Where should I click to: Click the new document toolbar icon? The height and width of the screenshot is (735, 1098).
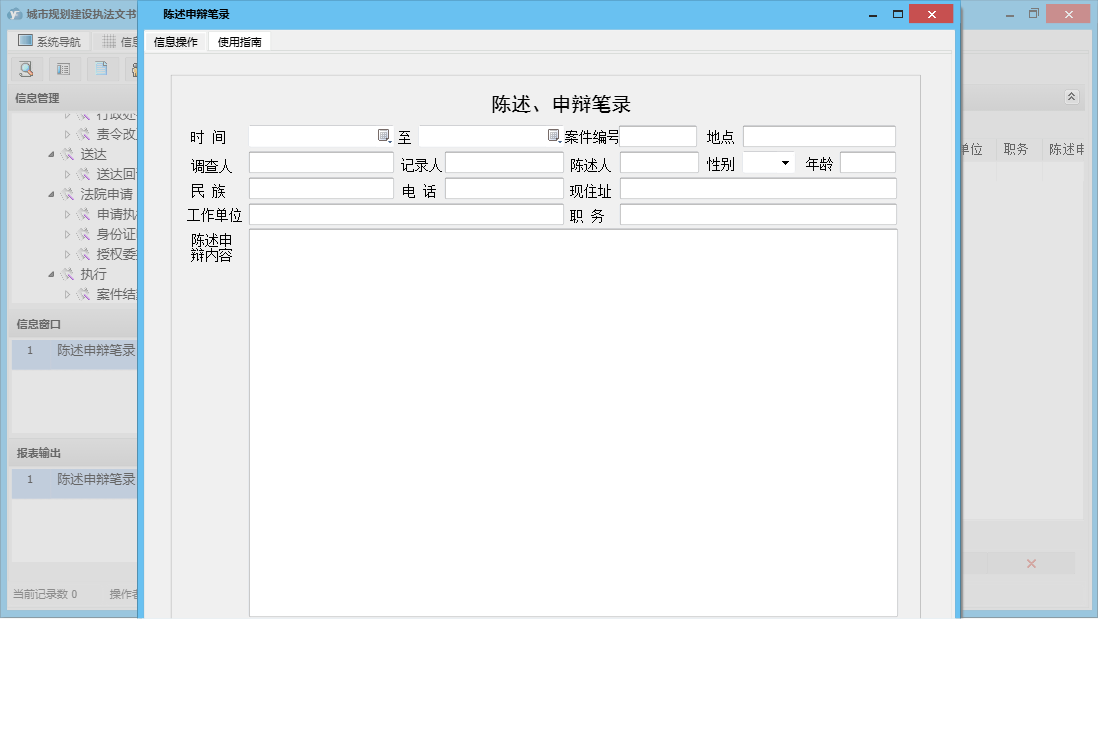[x=100, y=69]
